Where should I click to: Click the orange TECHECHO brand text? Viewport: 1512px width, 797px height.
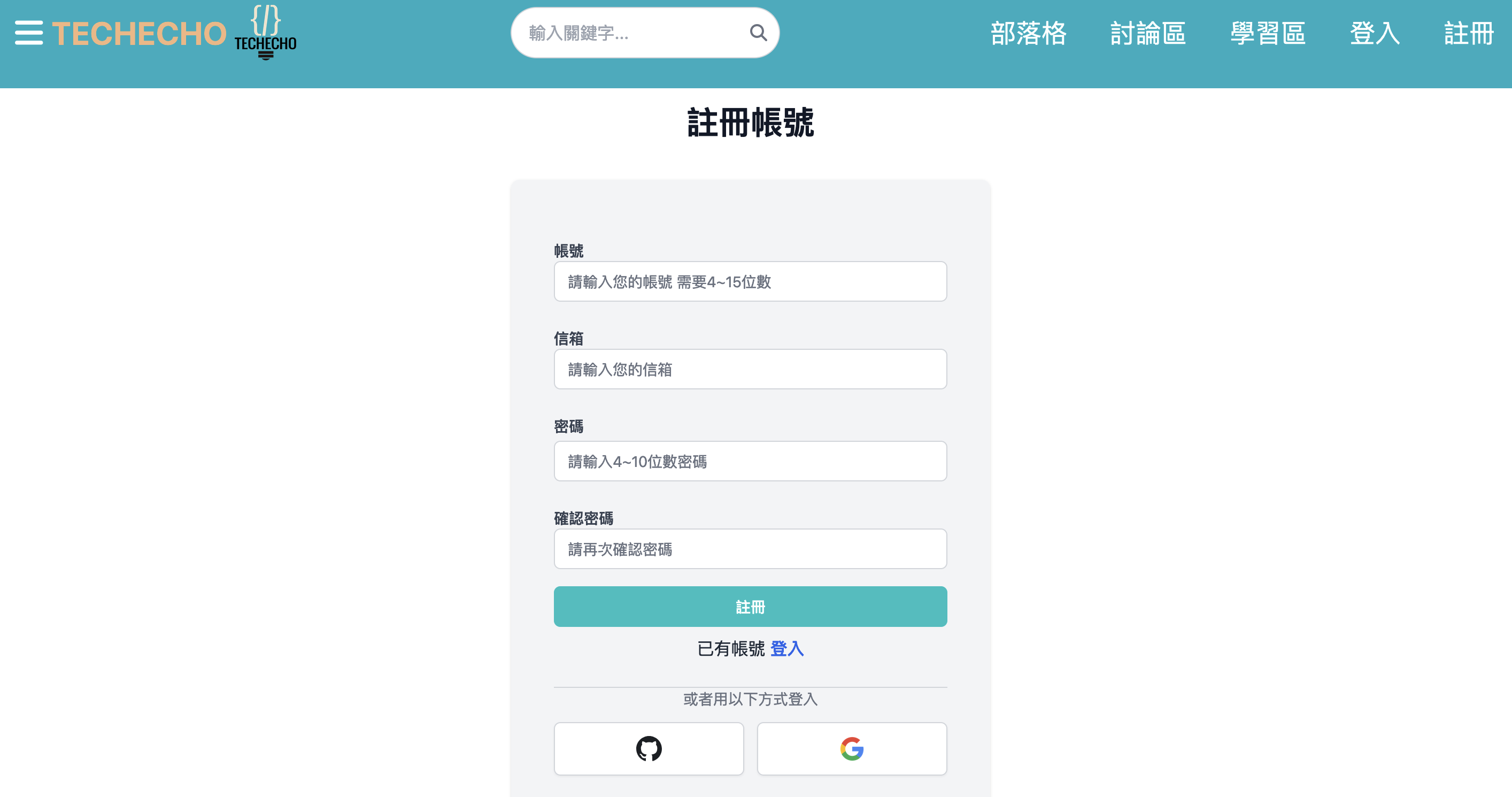coord(139,34)
